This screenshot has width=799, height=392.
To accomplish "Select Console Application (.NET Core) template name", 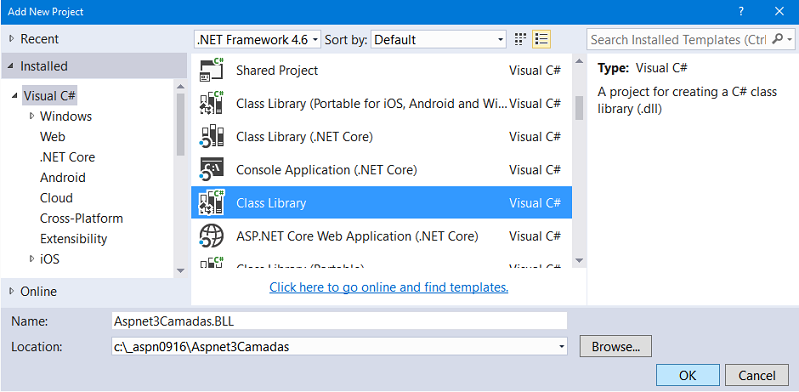I will [x=327, y=170].
